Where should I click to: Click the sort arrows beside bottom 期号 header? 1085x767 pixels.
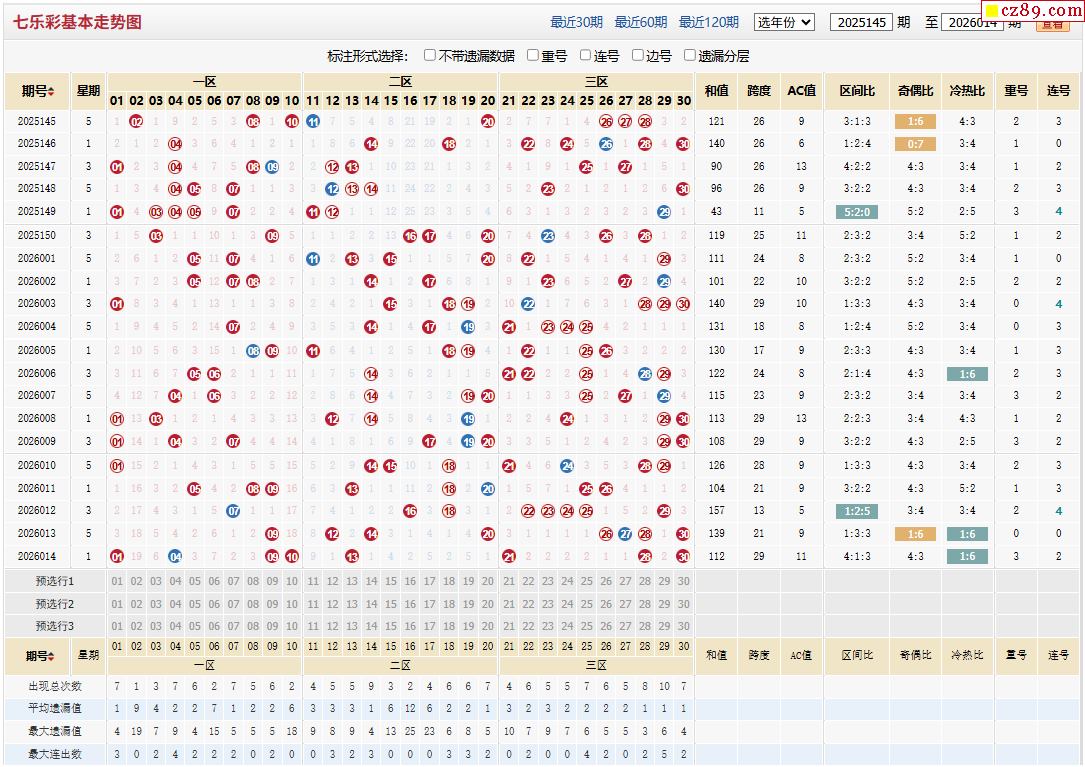pos(51,656)
